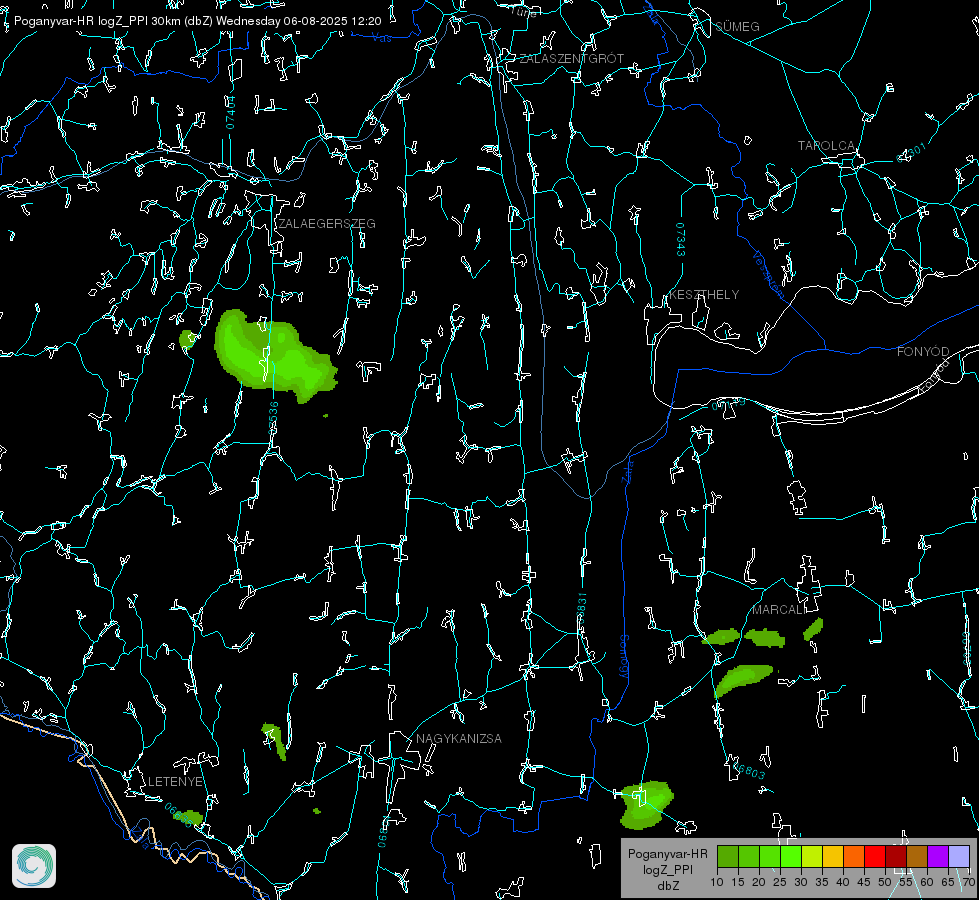Screen dimensions: 979x900
Task: Click the road number 07343 label
Action: 681,240
